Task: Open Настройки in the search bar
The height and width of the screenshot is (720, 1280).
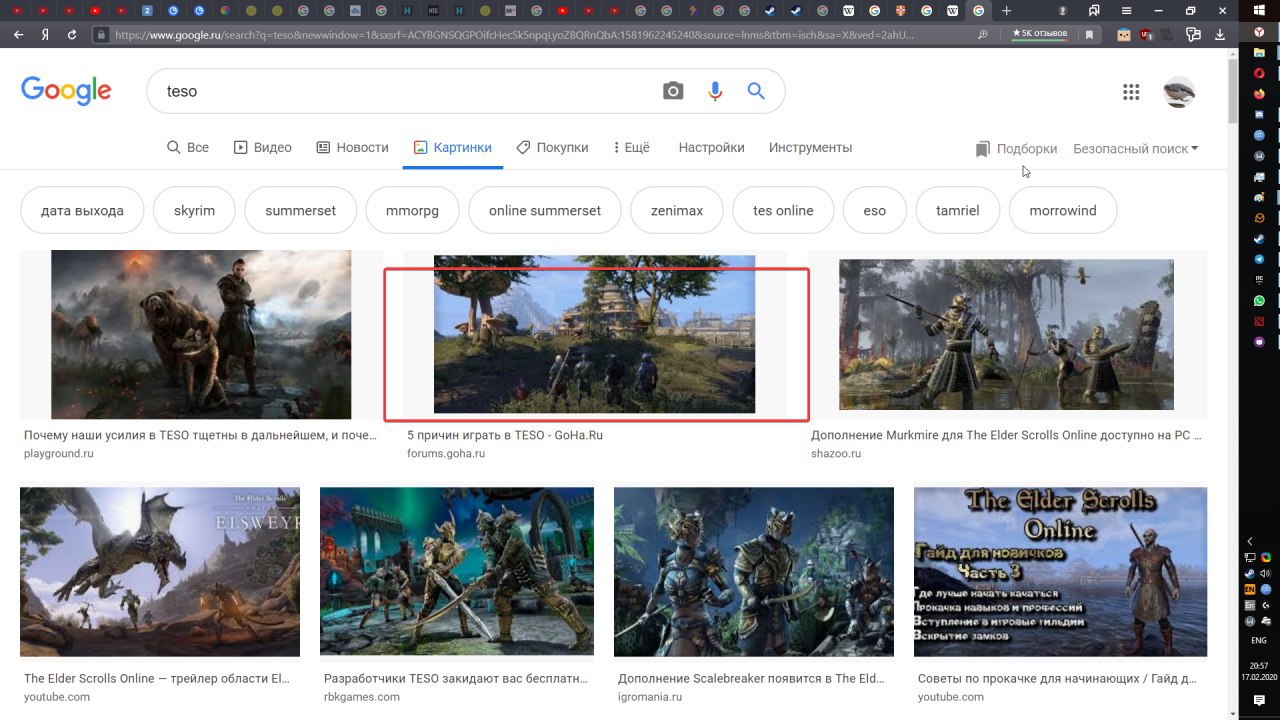Action: click(x=711, y=147)
